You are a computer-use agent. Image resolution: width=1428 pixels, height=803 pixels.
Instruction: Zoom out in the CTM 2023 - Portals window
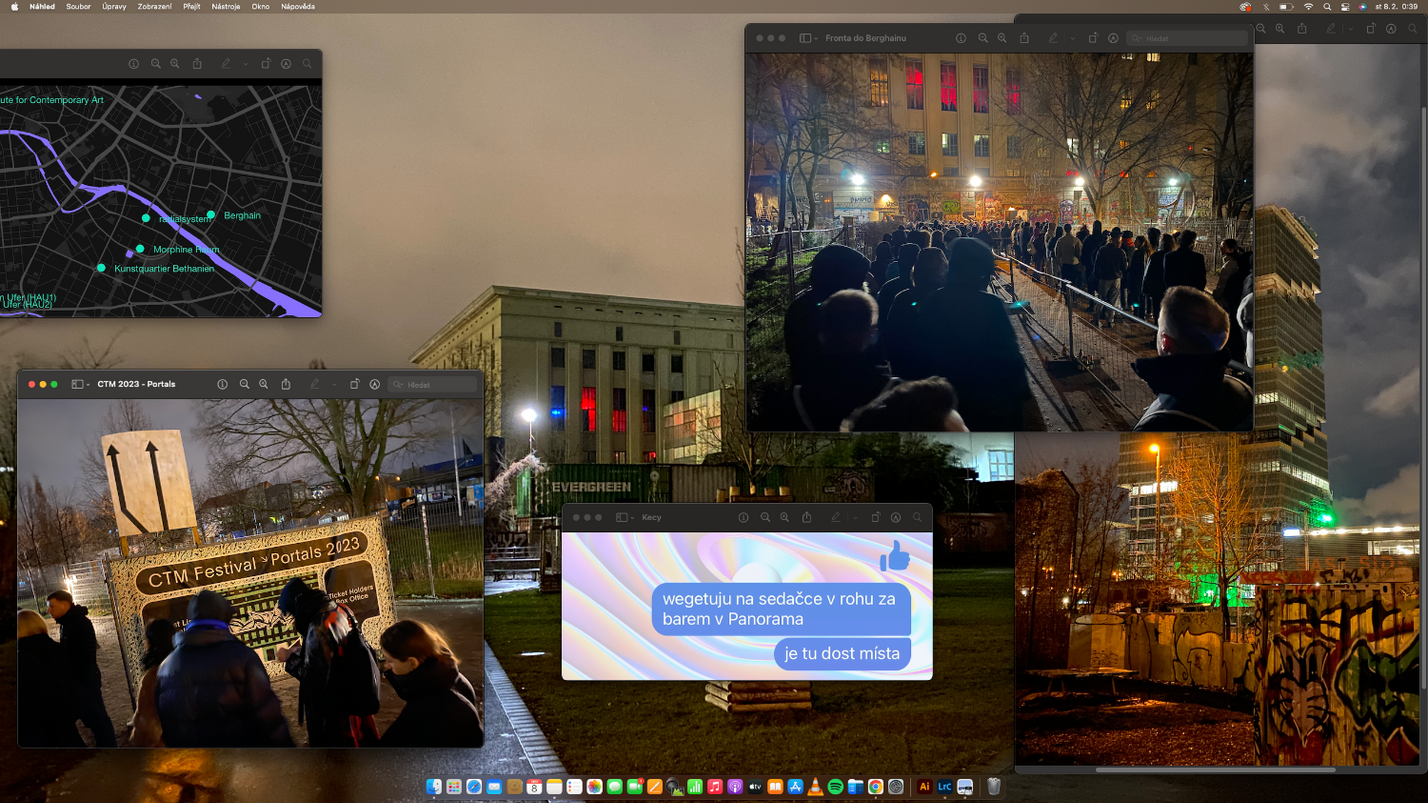click(x=244, y=384)
